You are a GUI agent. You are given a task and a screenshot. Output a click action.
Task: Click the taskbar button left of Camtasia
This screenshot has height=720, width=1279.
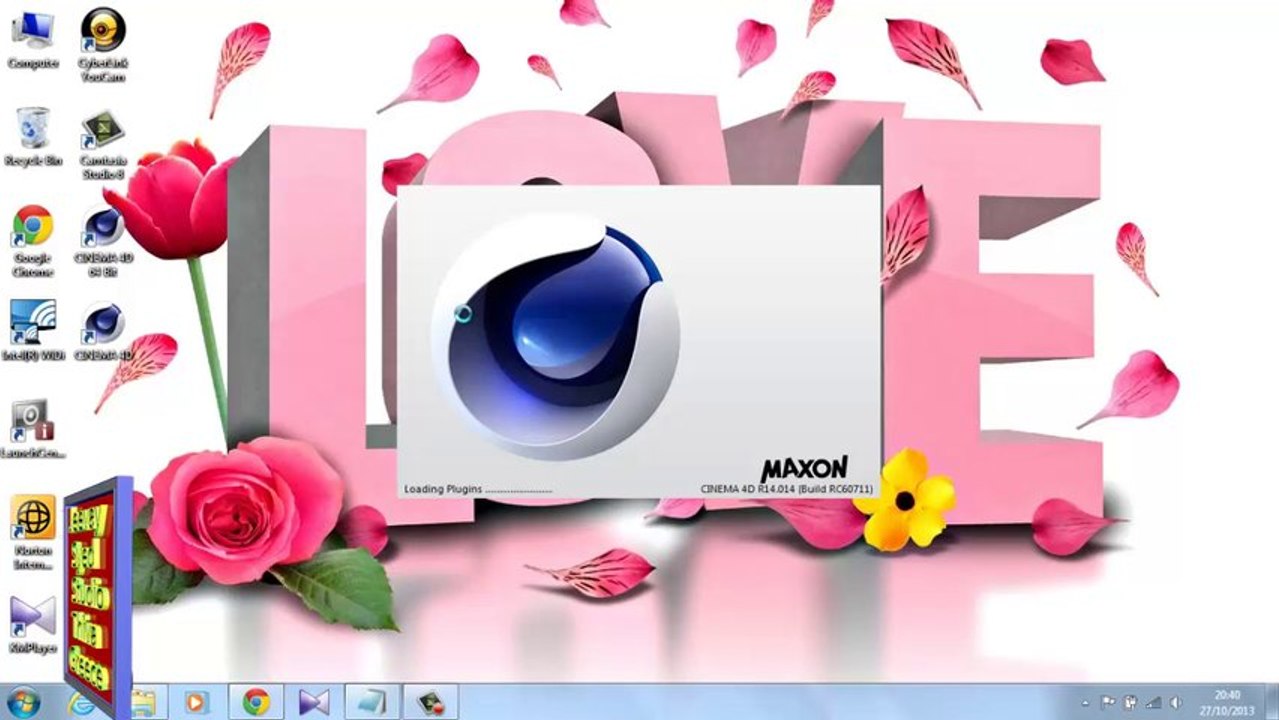tap(373, 702)
